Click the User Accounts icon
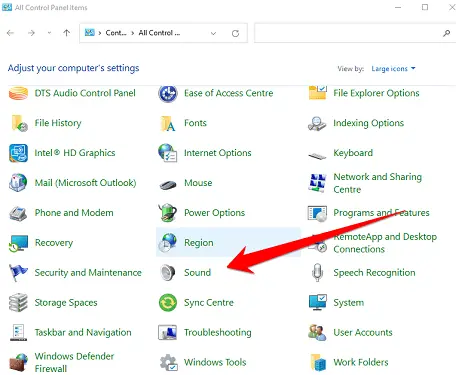 pyautogui.click(x=317, y=332)
